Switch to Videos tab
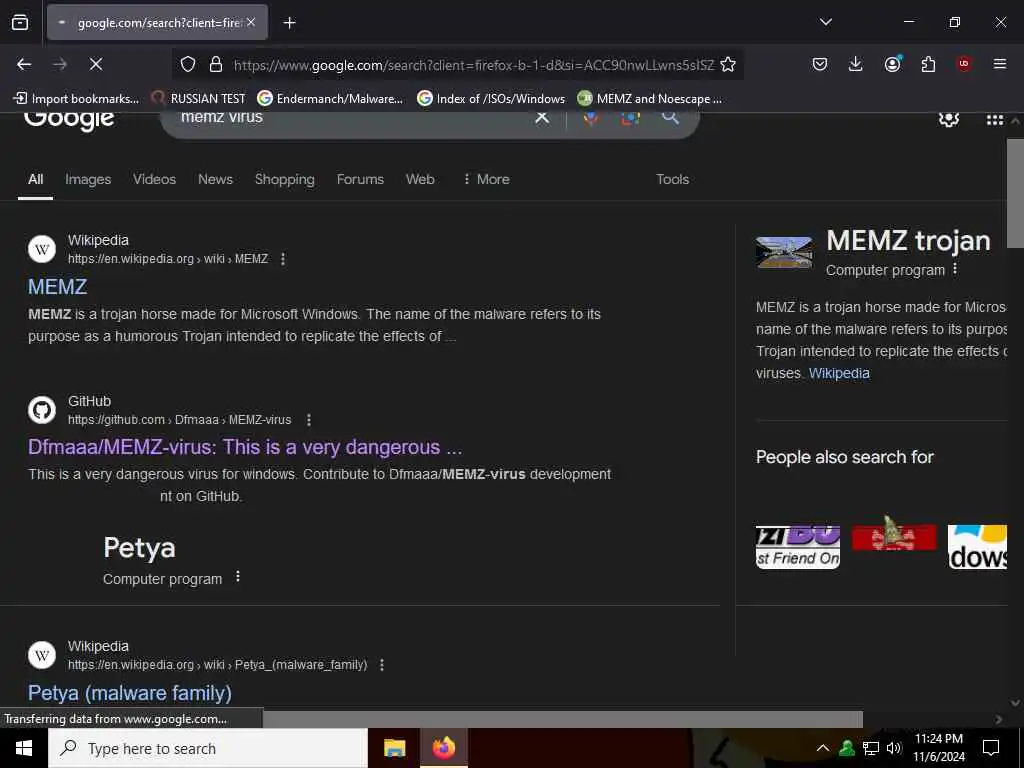Screen dimensions: 1024x768 [x=154, y=179]
